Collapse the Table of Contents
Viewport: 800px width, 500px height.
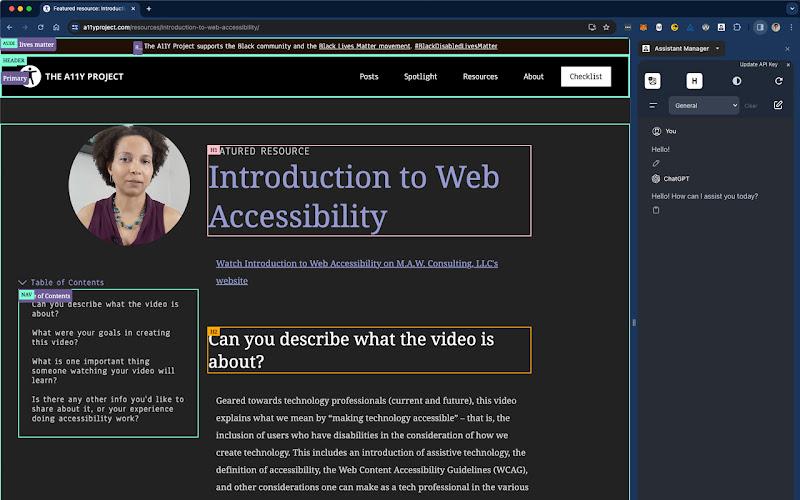pos(61,282)
